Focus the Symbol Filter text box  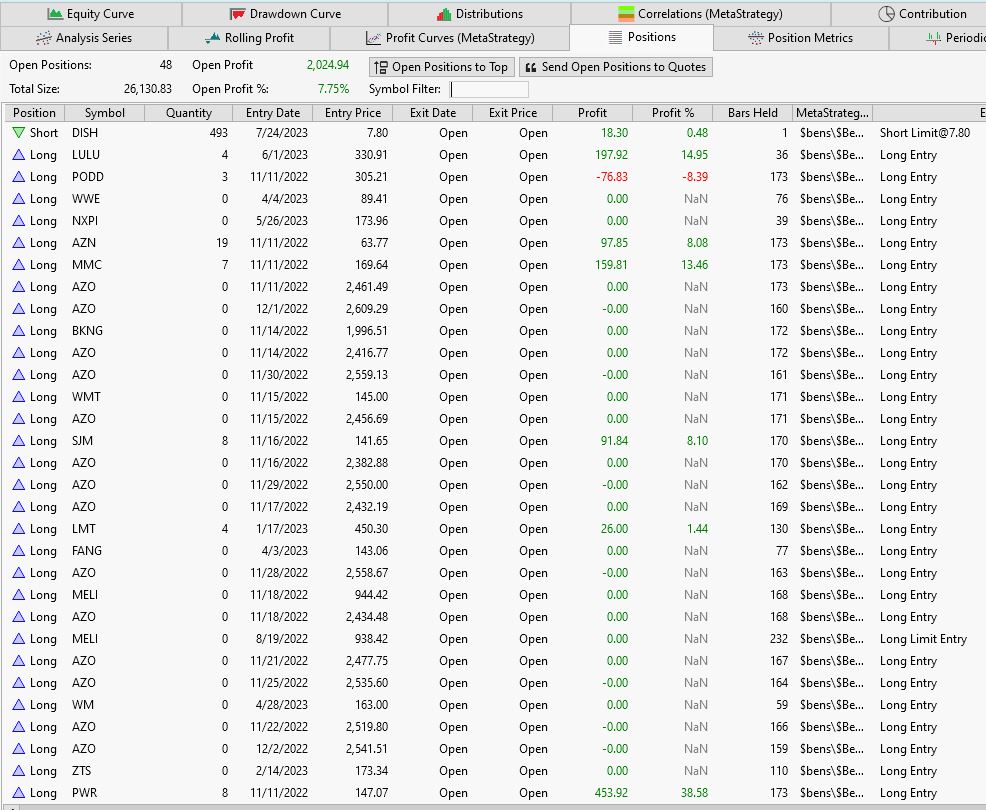coord(489,89)
